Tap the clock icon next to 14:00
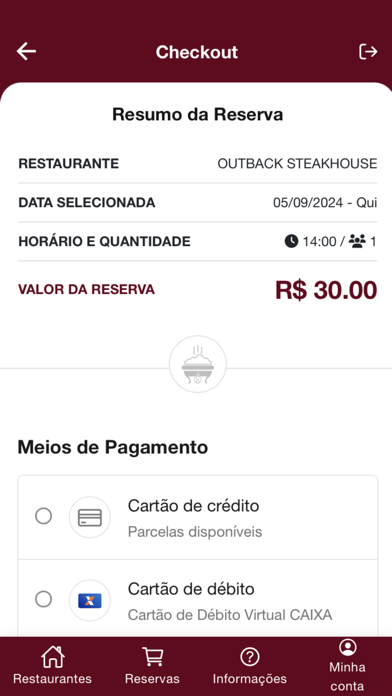The width and height of the screenshot is (392, 696). [291, 241]
